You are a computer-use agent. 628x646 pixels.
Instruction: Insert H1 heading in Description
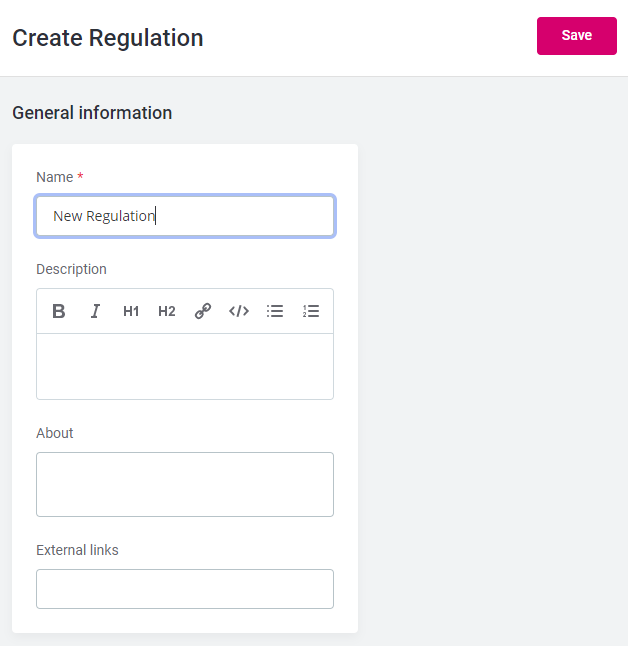click(x=131, y=311)
